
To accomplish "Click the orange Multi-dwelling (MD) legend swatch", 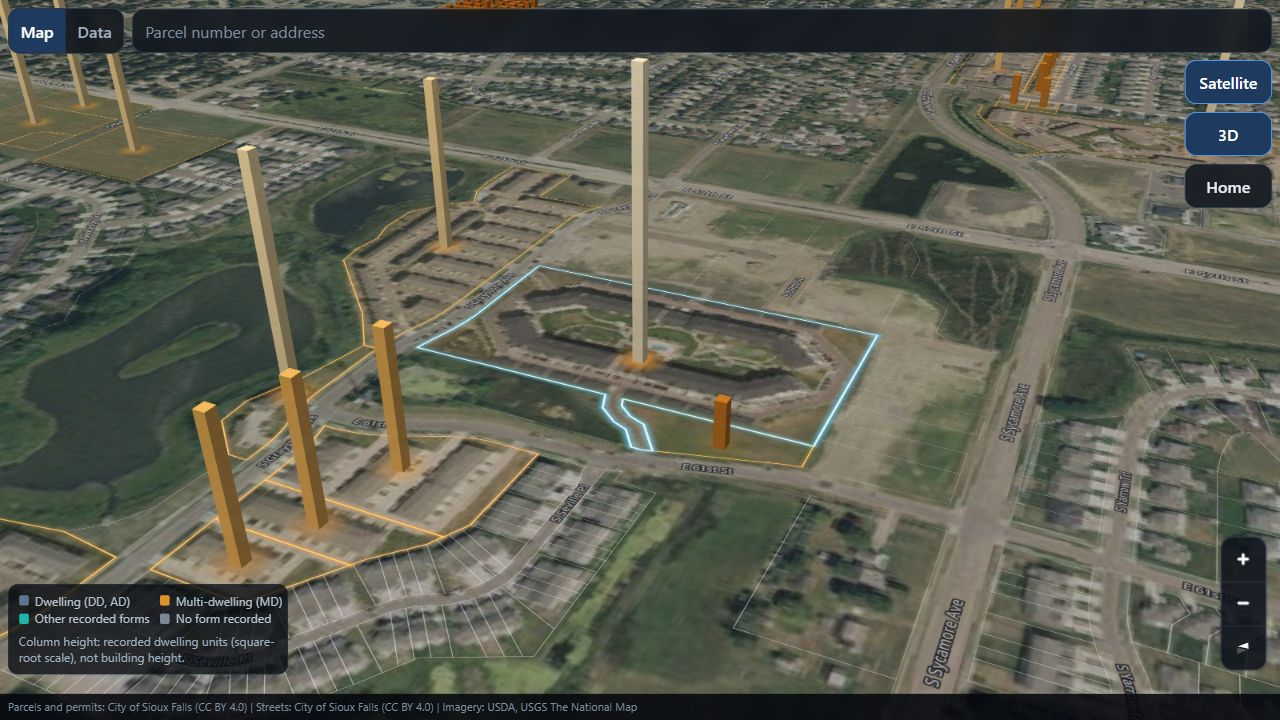I will point(165,601).
